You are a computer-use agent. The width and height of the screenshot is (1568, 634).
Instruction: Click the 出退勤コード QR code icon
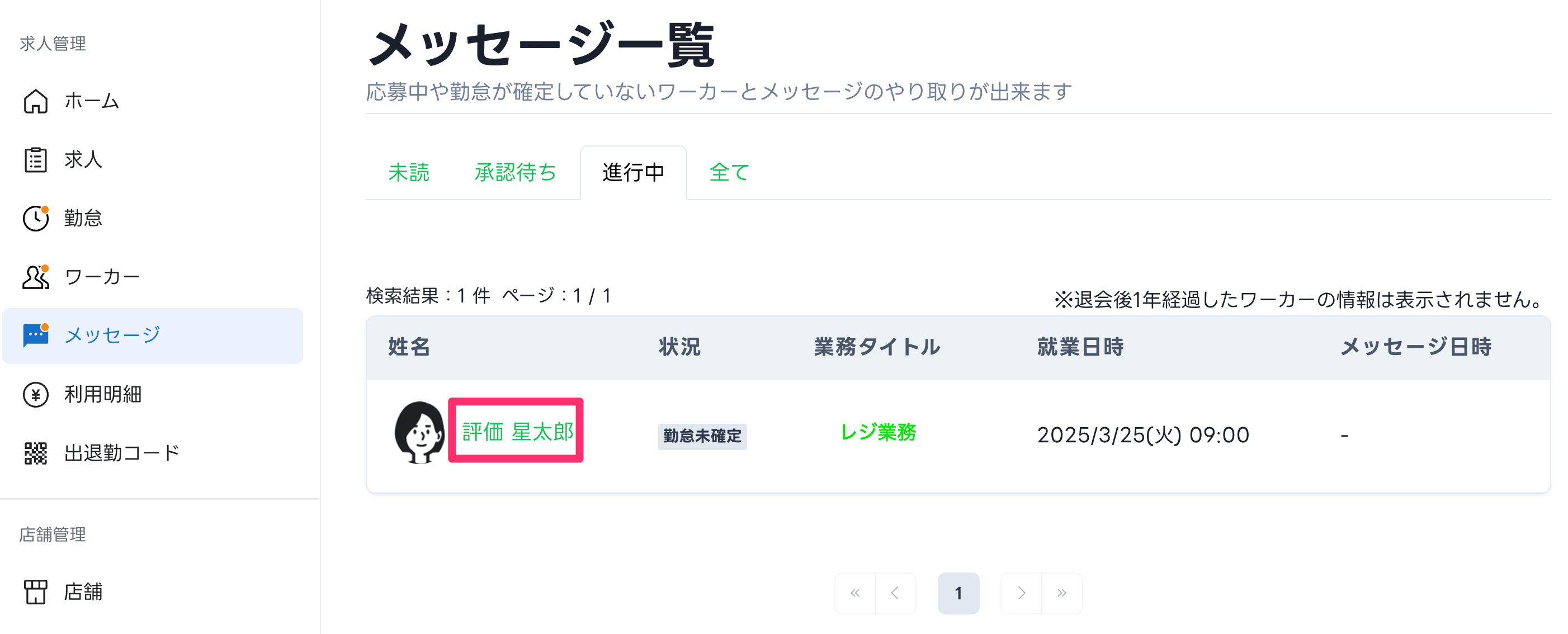(x=35, y=453)
